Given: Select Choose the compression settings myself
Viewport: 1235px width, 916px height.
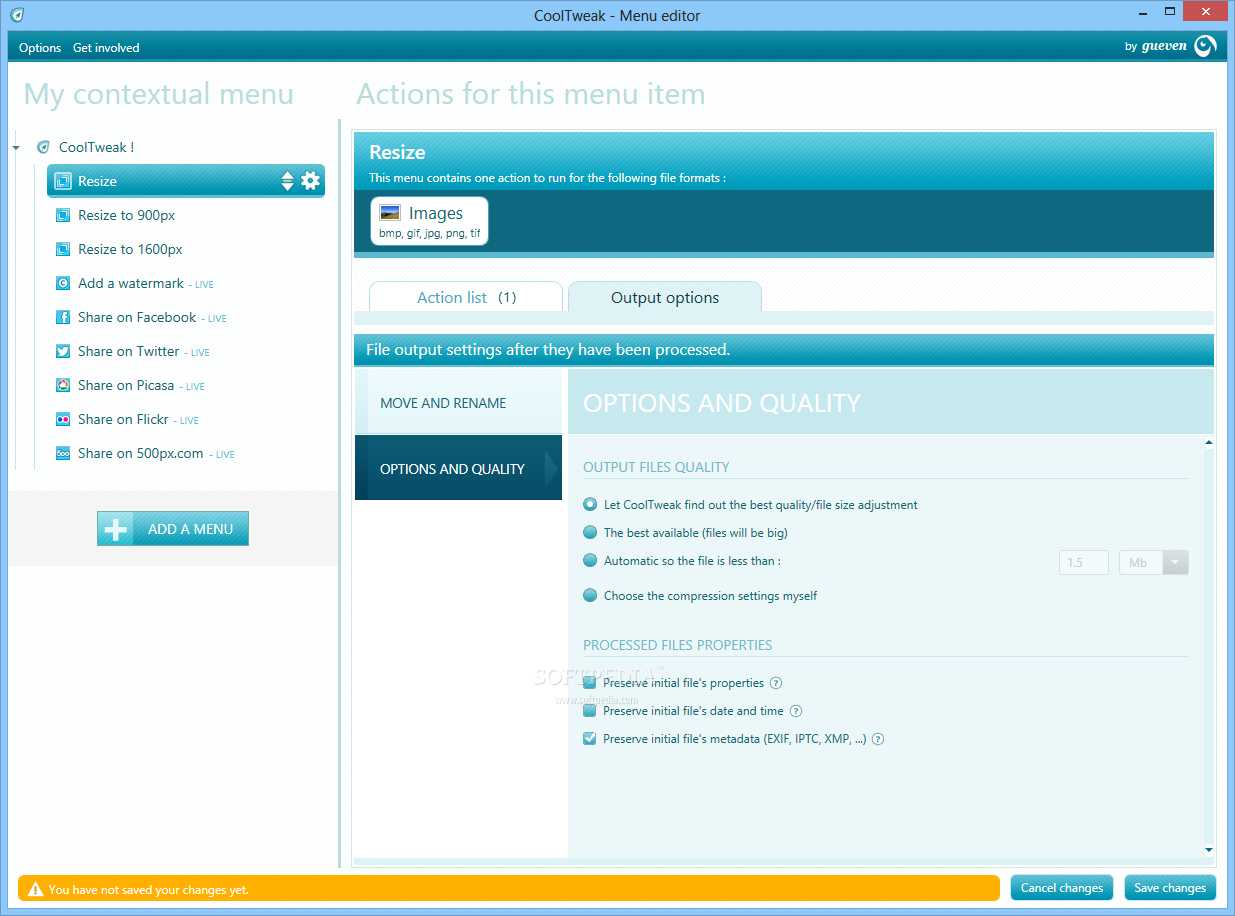Looking at the screenshot, I should tap(590, 596).
